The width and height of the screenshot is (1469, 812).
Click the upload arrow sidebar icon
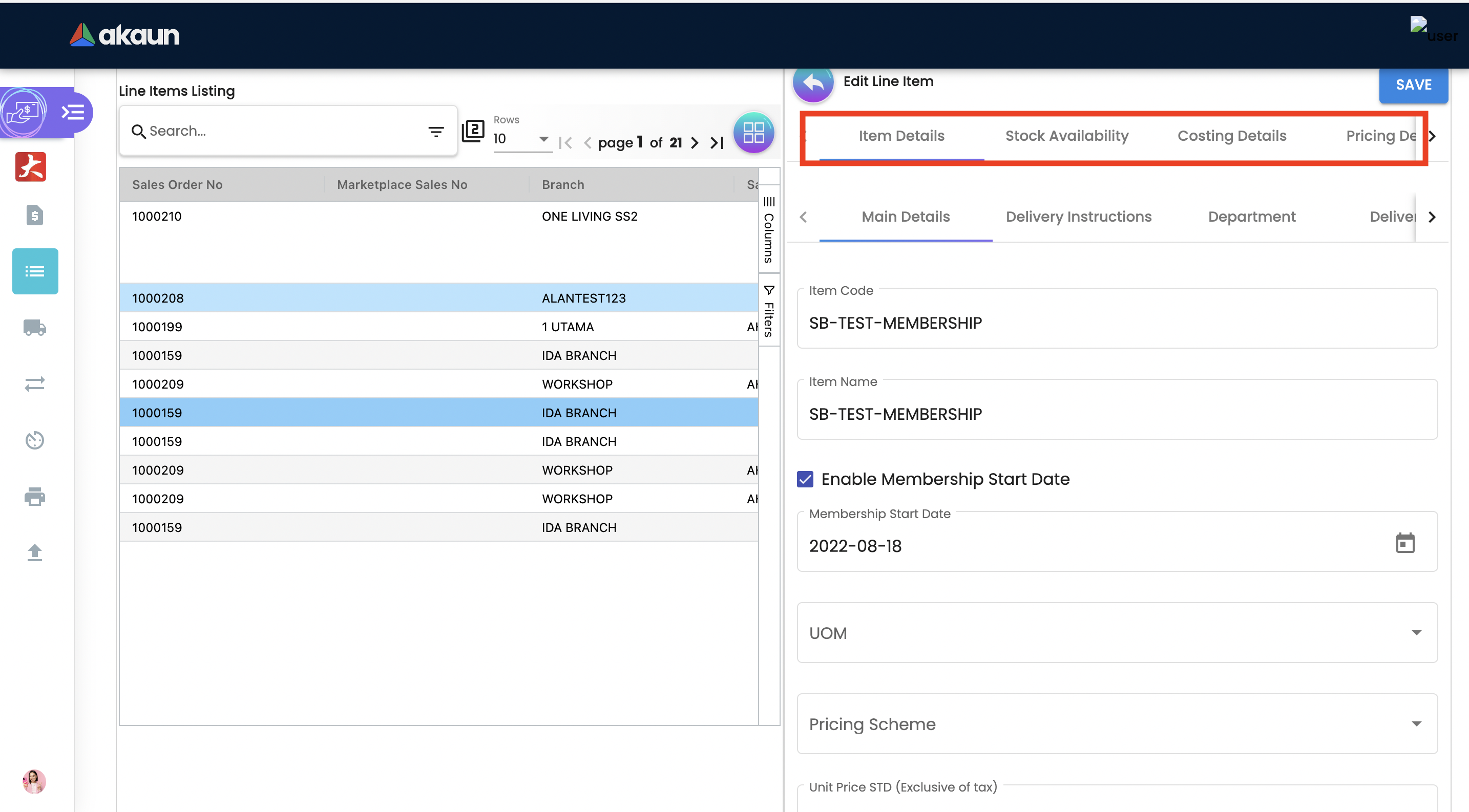[x=35, y=552]
